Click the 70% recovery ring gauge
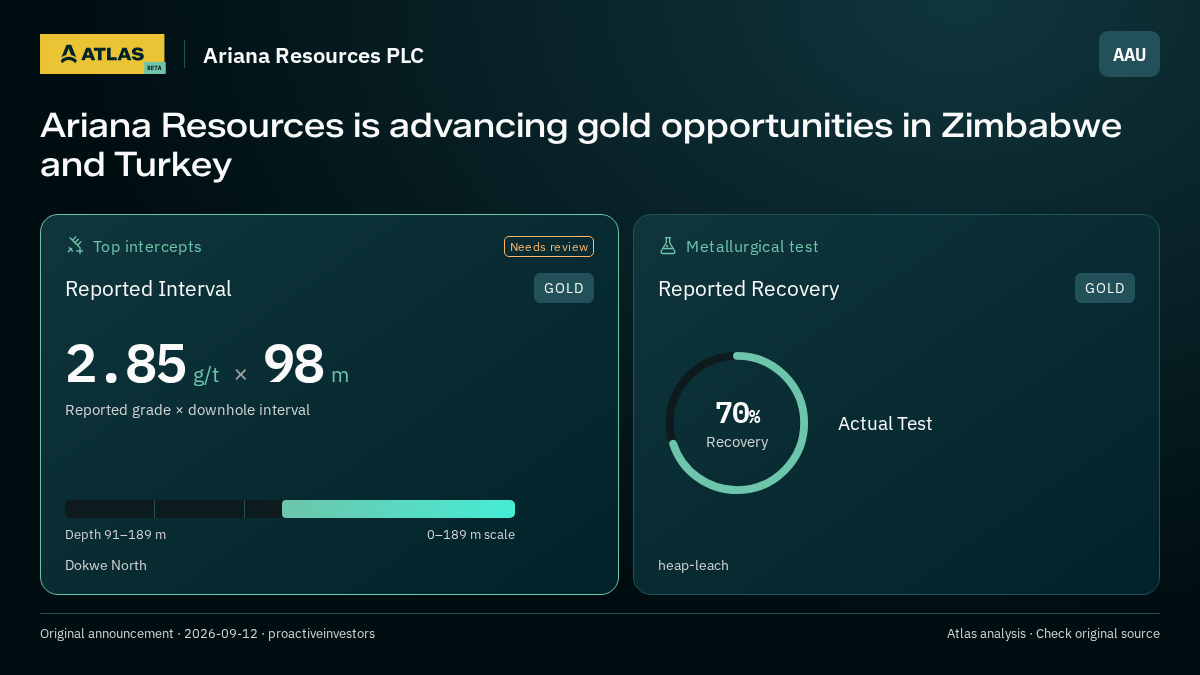 (x=737, y=423)
